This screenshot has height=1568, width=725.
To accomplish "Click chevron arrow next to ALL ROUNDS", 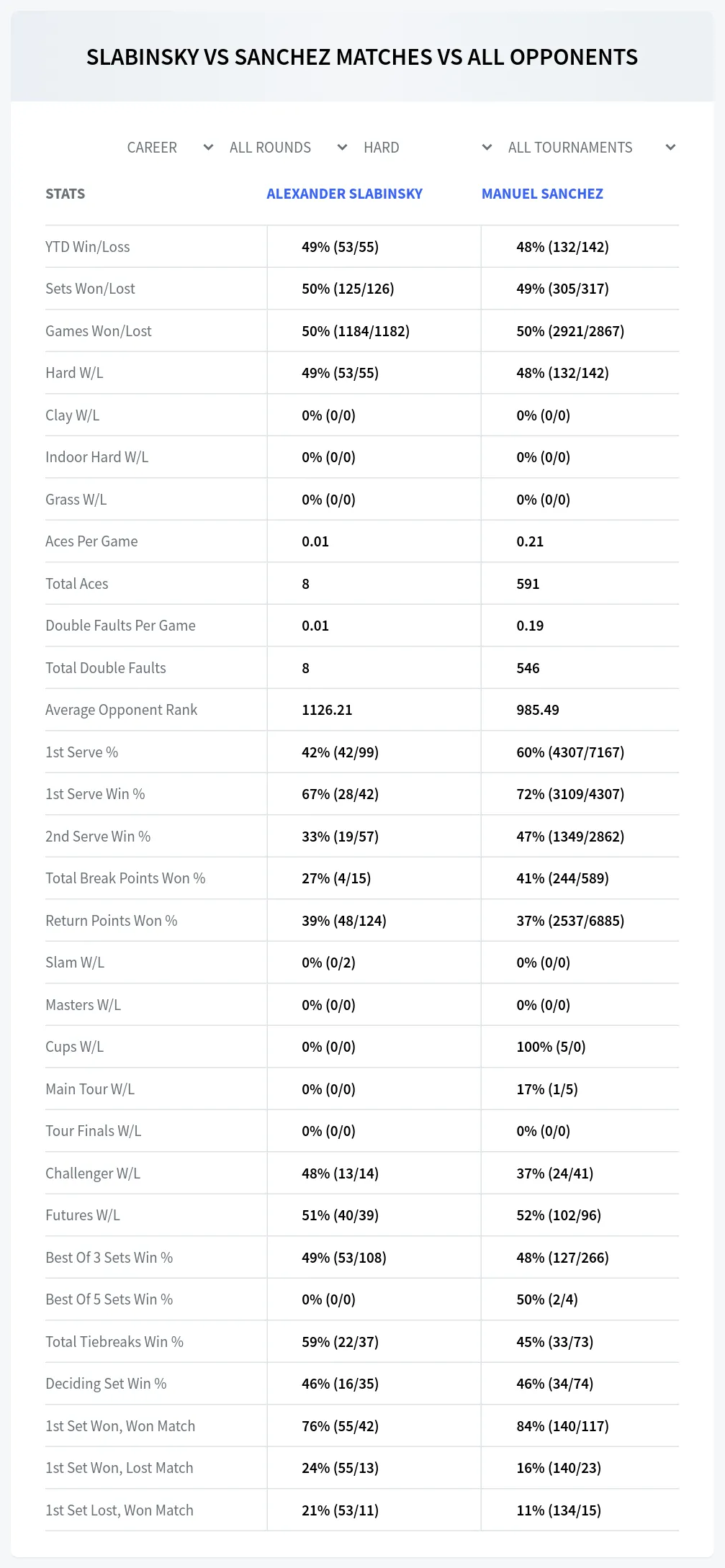I will click(342, 148).
